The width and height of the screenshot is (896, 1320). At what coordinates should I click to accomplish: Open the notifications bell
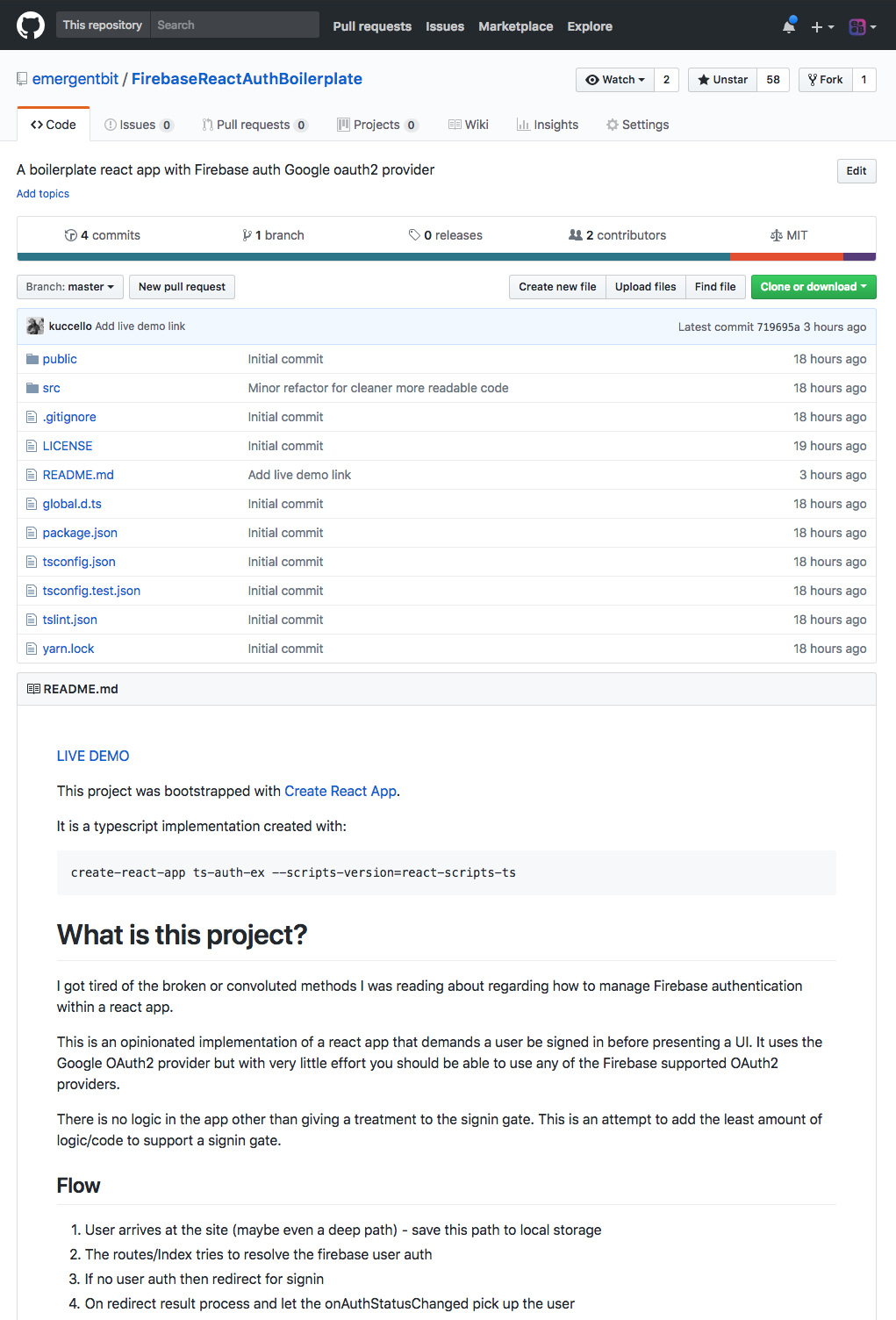[789, 26]
